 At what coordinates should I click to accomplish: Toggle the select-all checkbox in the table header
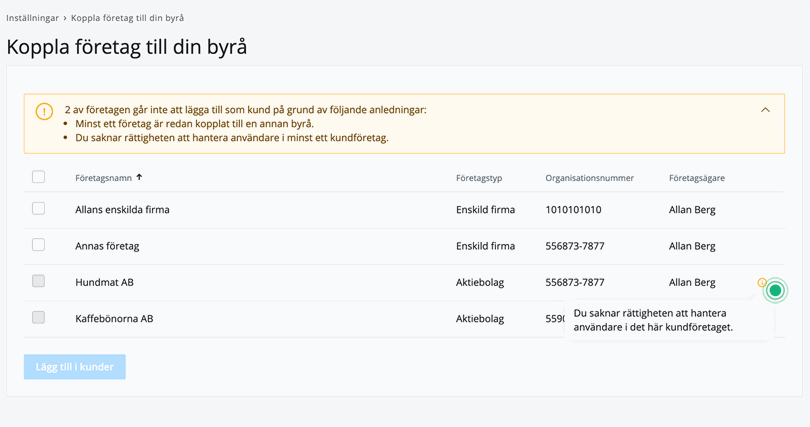38,177
